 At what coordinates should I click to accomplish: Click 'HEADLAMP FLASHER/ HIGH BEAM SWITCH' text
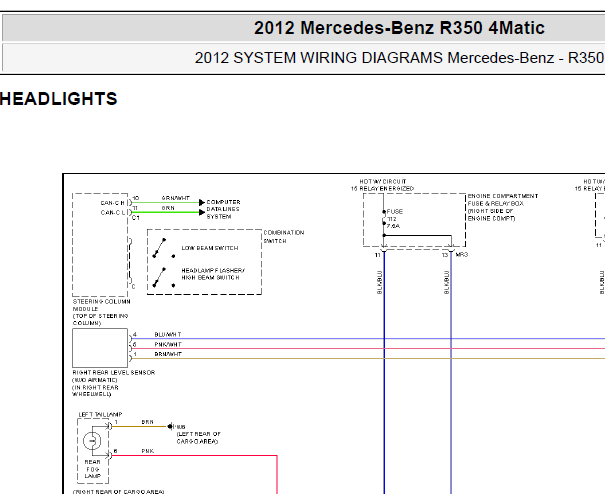tap(213, 274)
